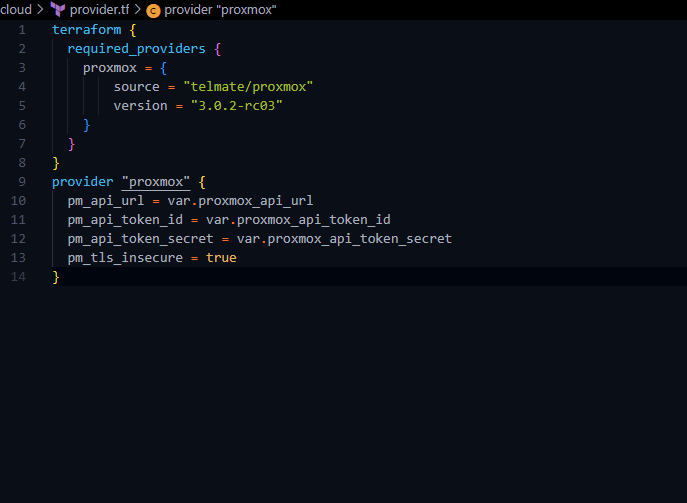687x503 pixels.
Task: Click line number 14 in the gutter
Action: click(19, 277)
